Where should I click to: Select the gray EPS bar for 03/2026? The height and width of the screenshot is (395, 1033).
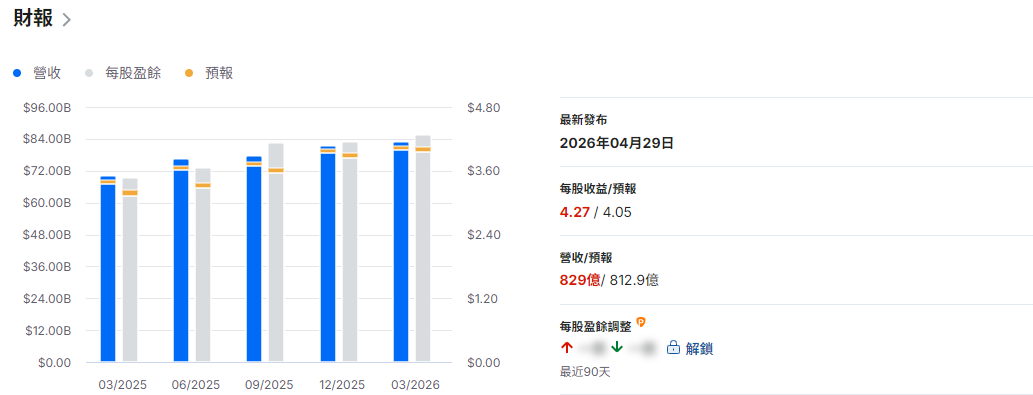(423, 248)
